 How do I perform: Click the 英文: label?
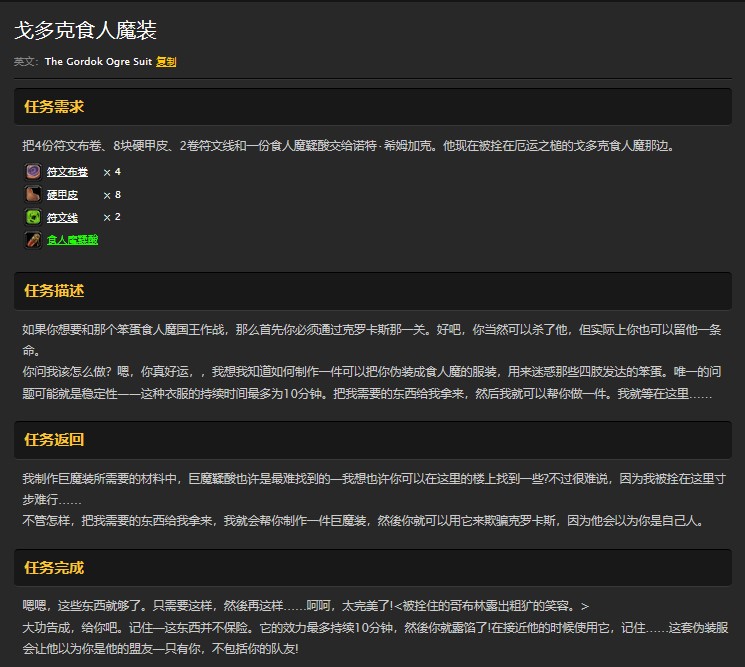[x=26, y=61]
